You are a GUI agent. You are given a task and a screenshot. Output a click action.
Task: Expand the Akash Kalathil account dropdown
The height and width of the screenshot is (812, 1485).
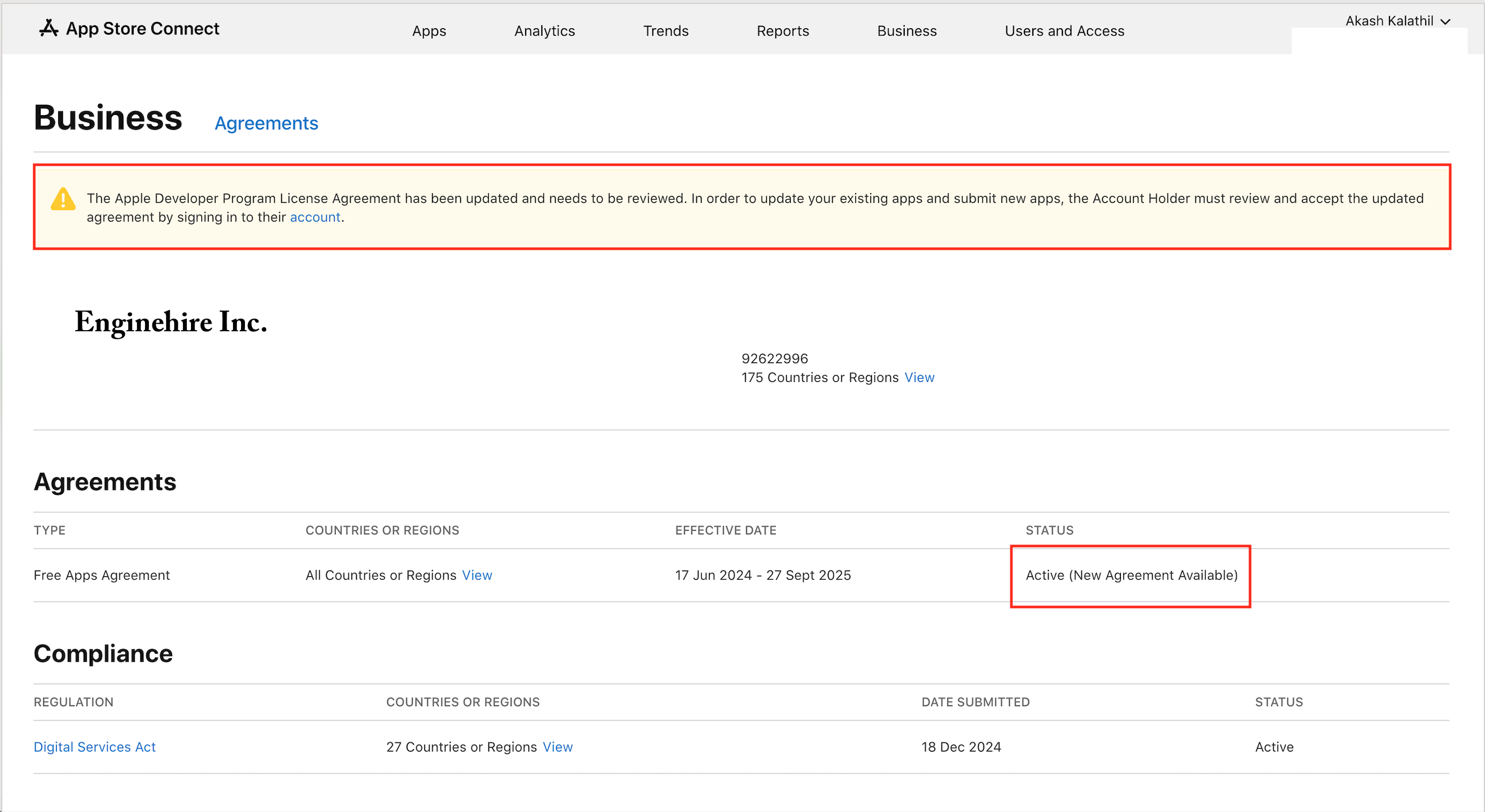coord(1397,21)
